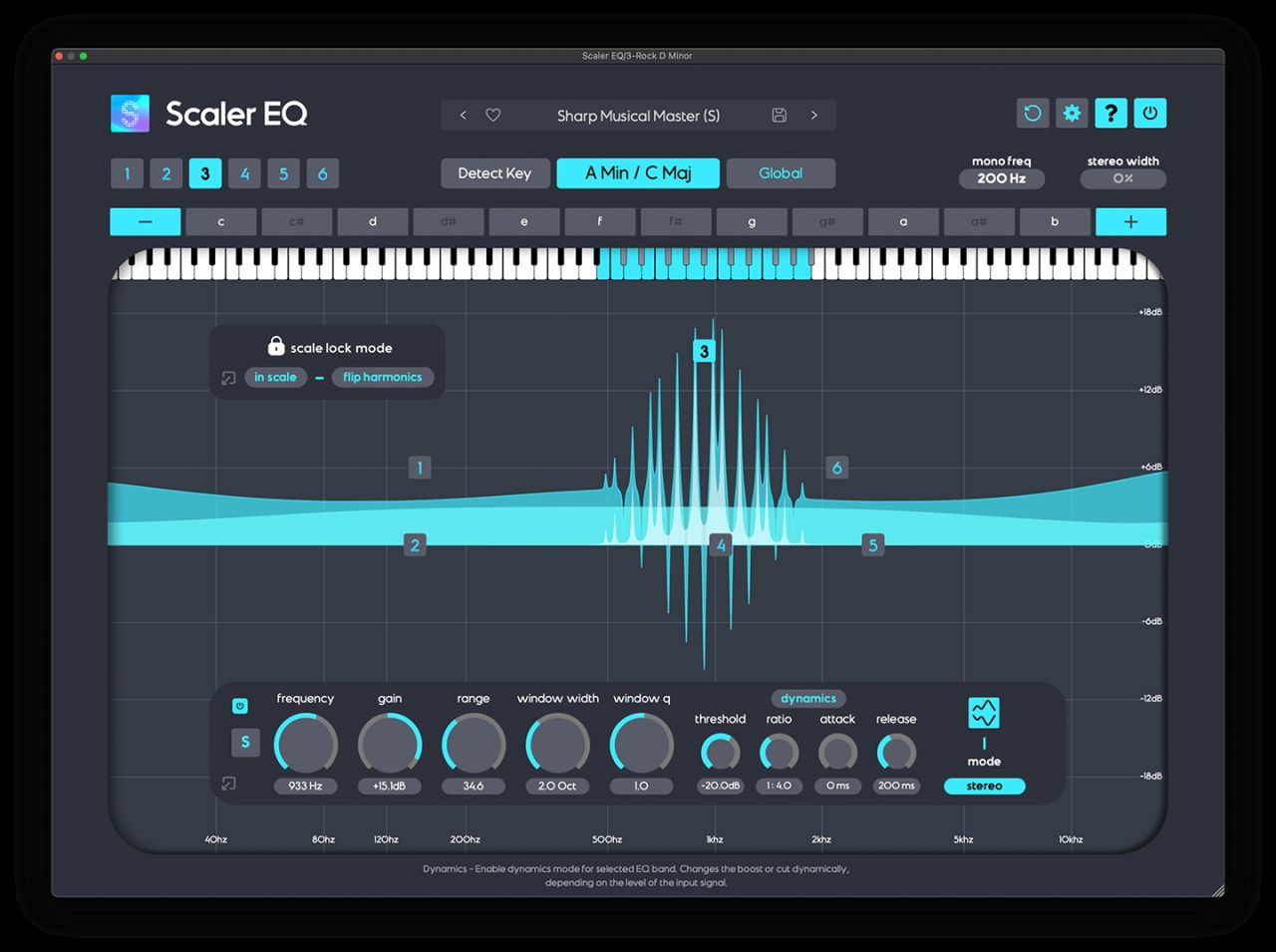Toggle note f
1276x952 pixels.
(600, 221)
